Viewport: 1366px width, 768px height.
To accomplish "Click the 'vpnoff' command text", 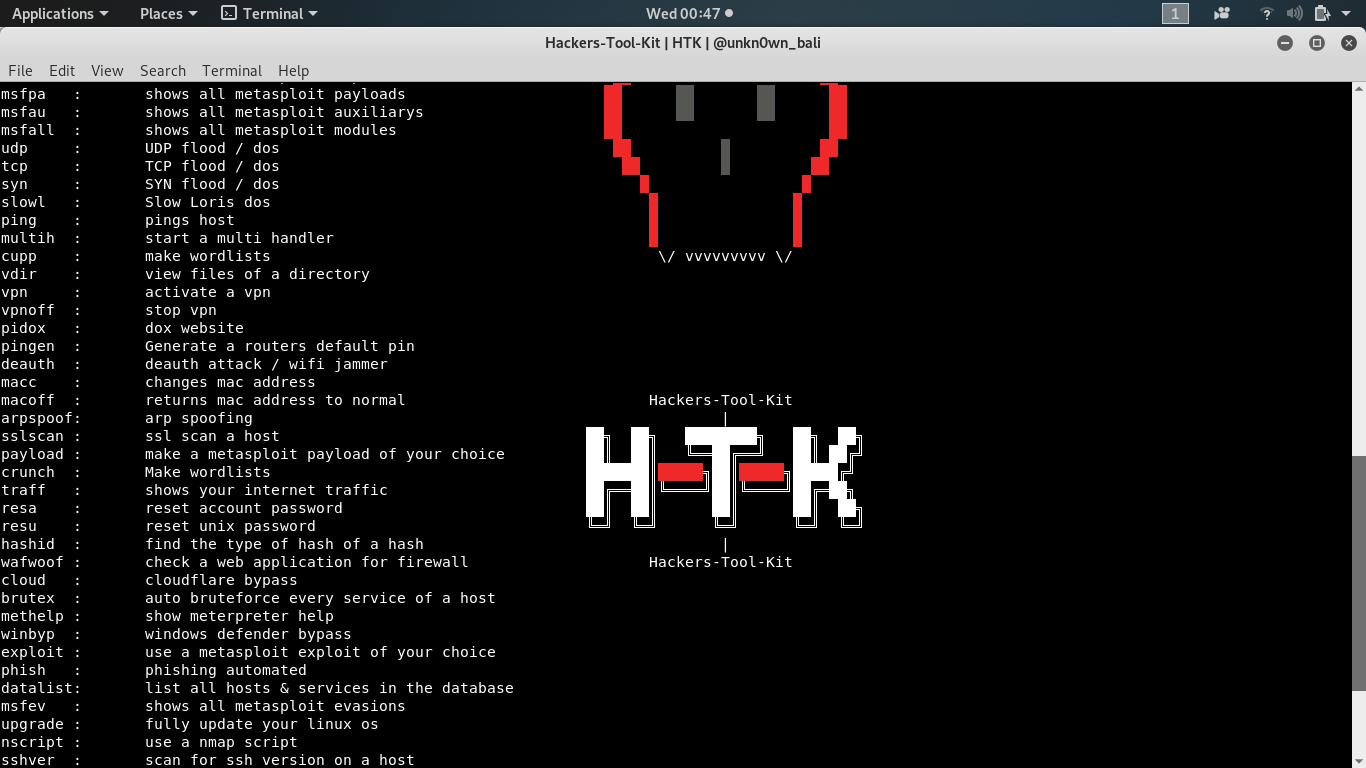I will point(28,310).
